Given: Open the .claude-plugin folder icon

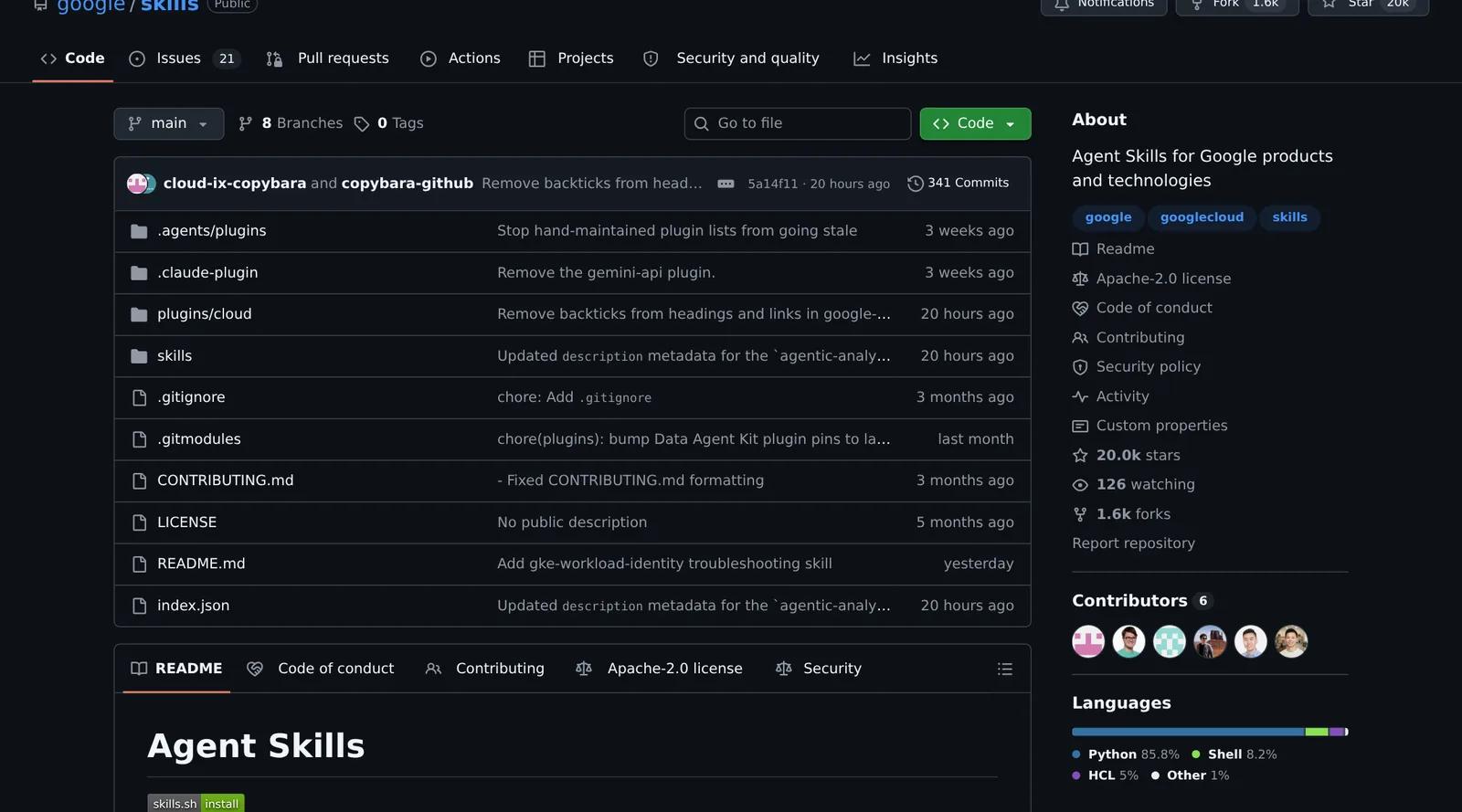Looking at the screenshot, I should [x=139, y=273].
